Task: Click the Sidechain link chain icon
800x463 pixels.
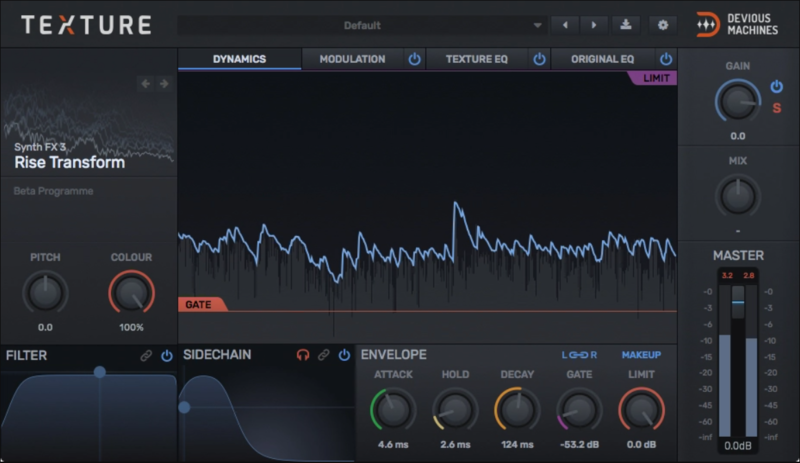Action: (x=323, y=355)
